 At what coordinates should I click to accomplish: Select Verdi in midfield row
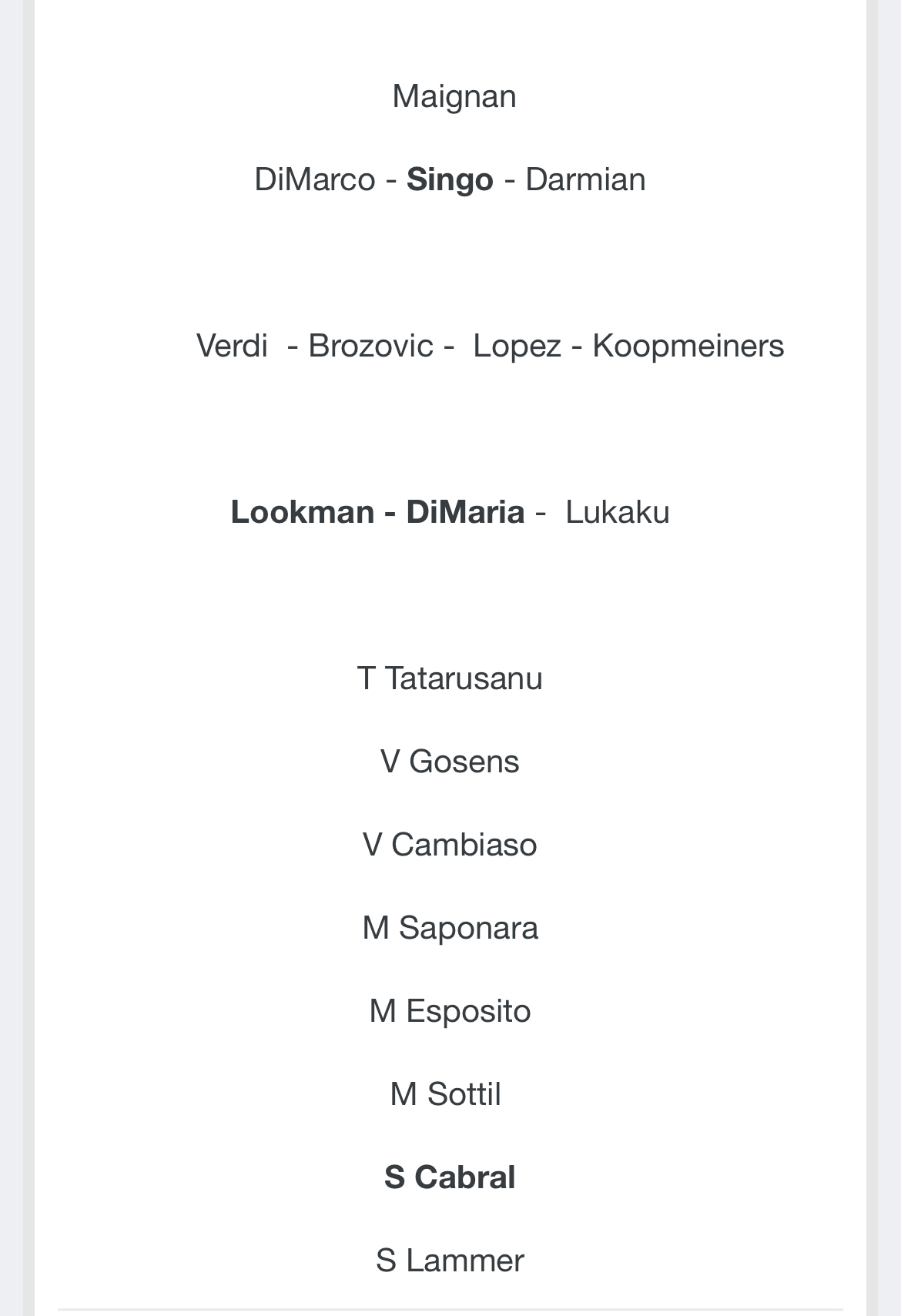[x=232, y=346]
